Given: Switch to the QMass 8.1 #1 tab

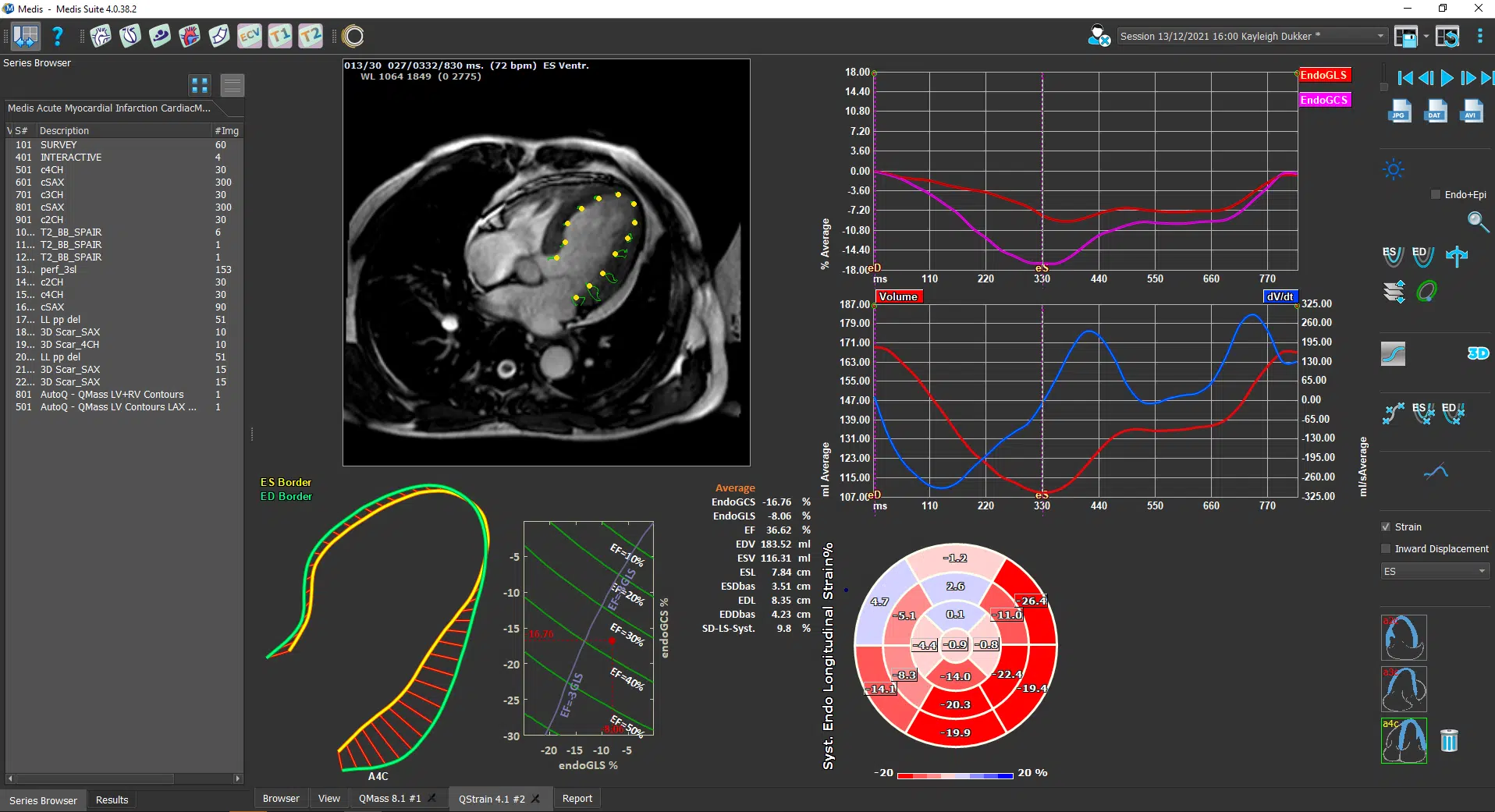Looking at the screenshot, I should [389, 799].
